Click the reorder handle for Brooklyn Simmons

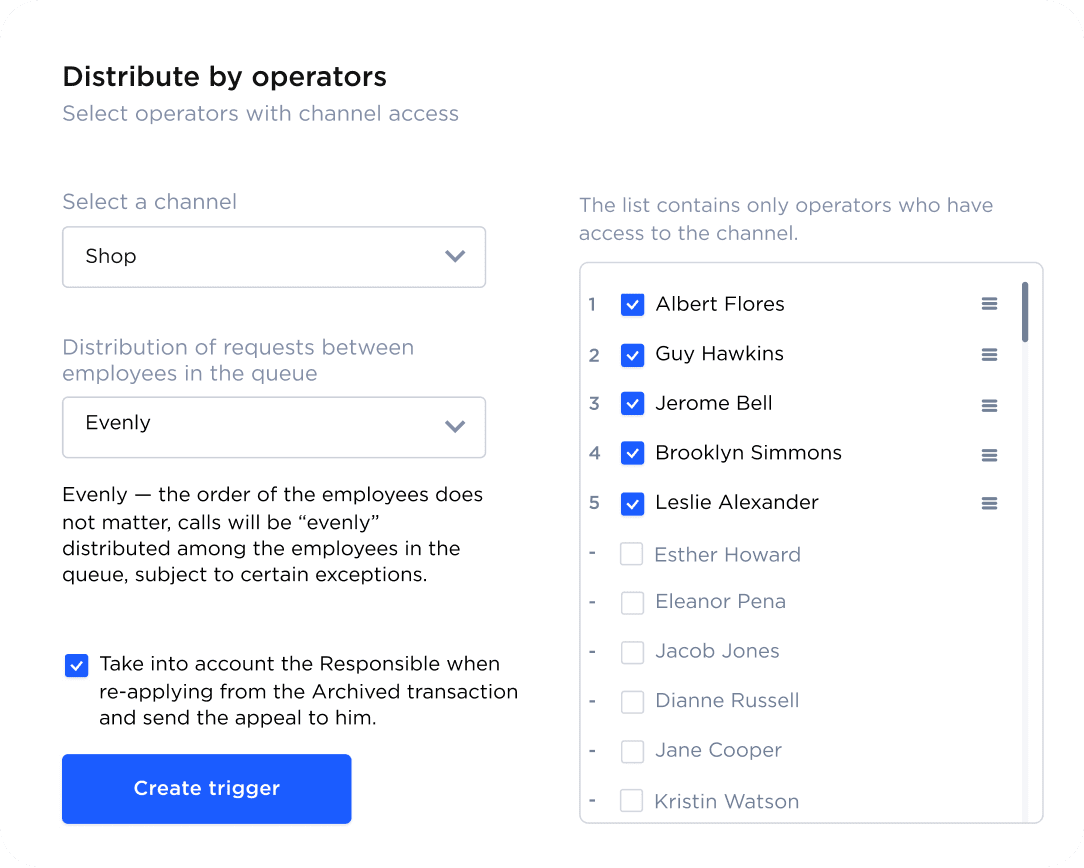(x=989, y=454)
